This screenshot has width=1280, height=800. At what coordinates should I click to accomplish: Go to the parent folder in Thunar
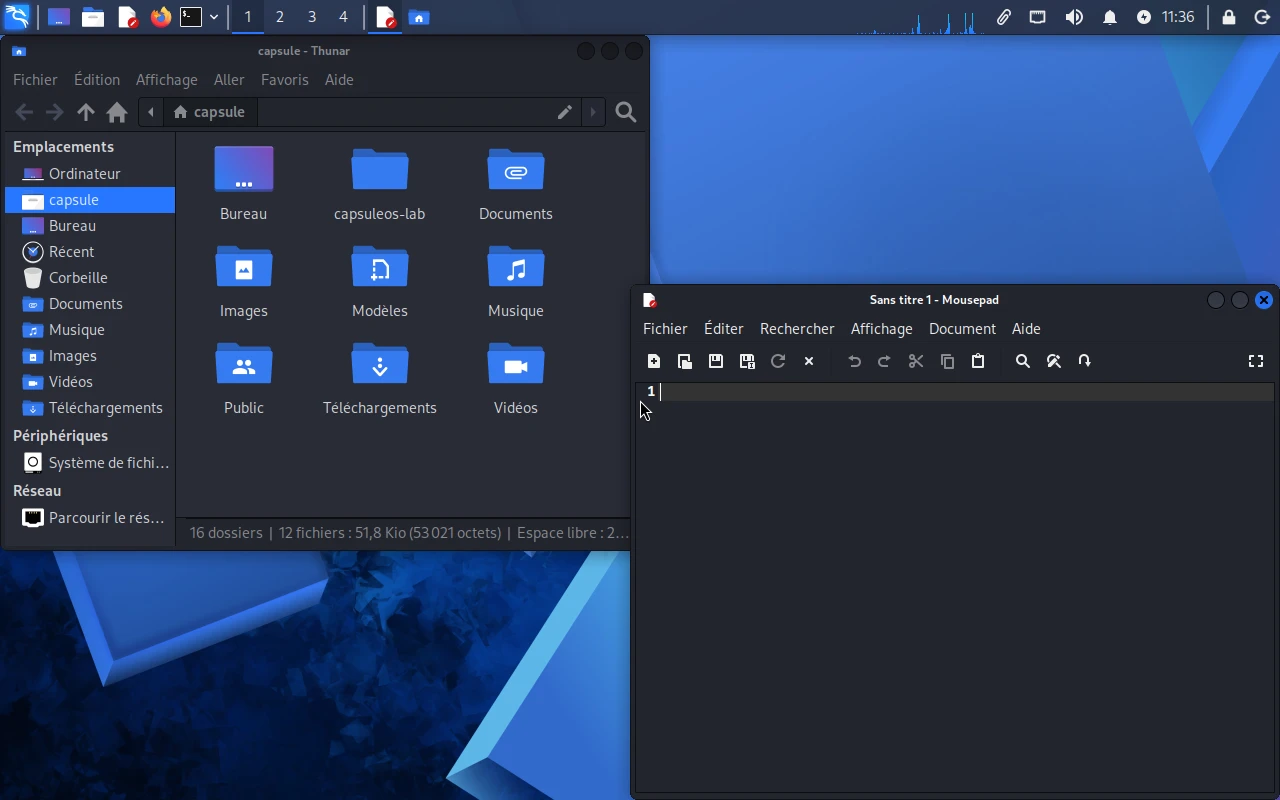click(x=86, y=112)
